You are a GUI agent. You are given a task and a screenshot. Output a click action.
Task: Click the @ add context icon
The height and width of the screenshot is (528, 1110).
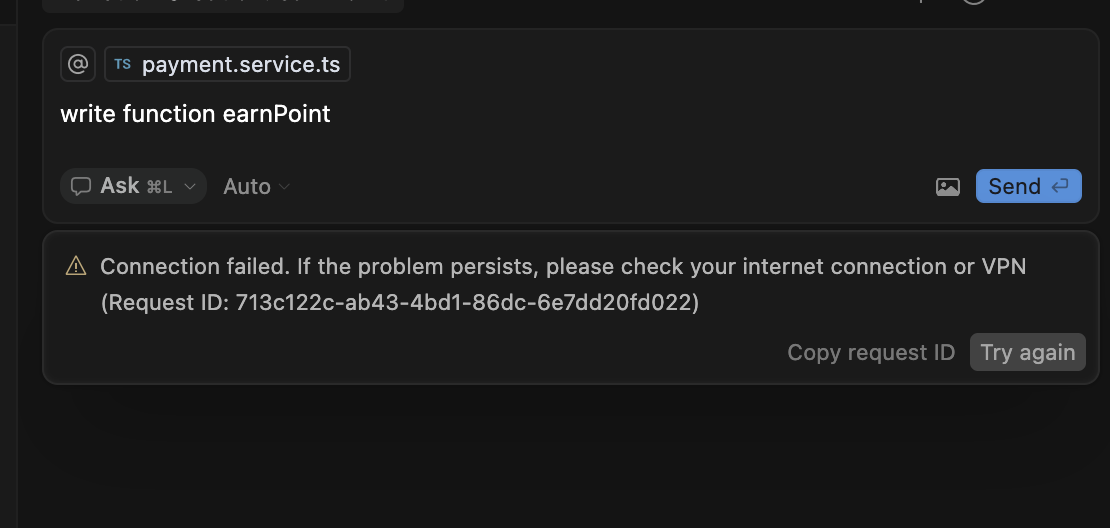pos(78,64)
